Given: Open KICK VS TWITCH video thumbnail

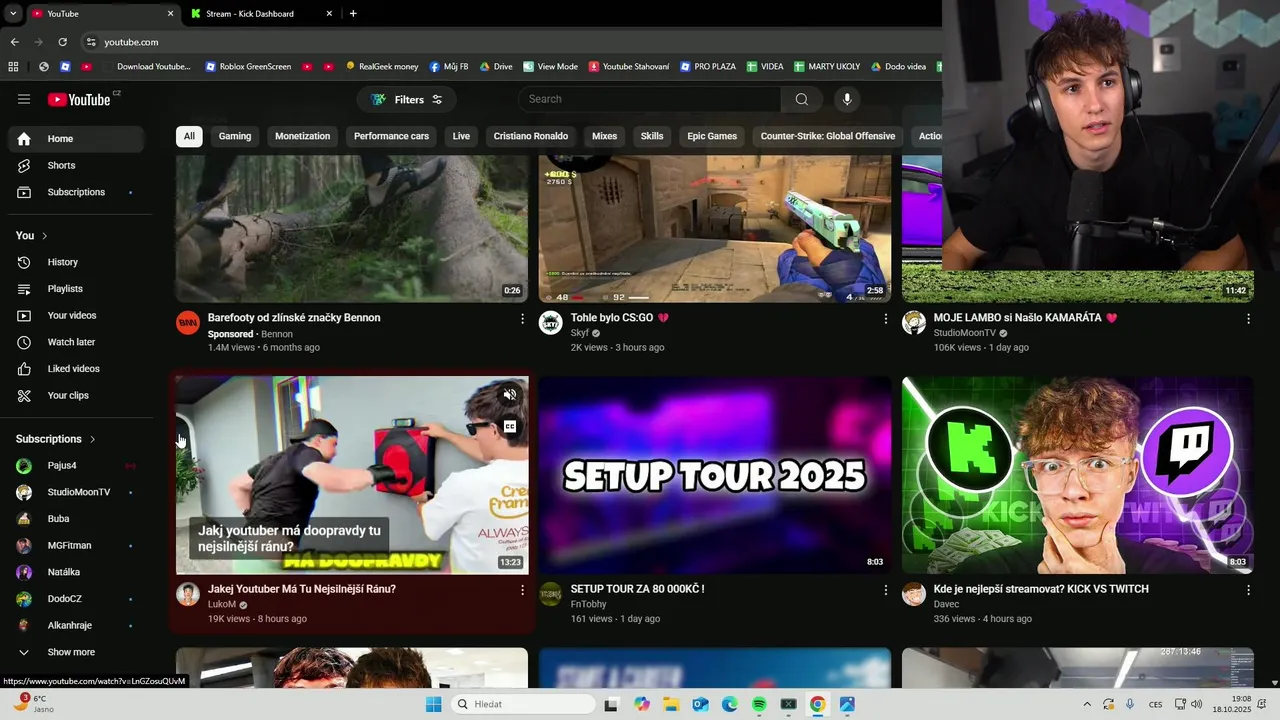Looking at the screenshot, I should 1078,475.
